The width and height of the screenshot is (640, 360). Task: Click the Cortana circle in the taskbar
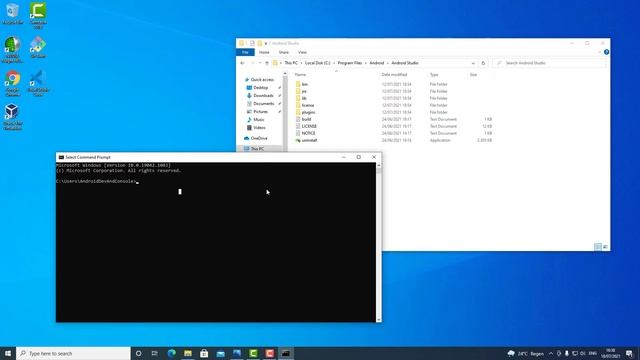point(138,353)
